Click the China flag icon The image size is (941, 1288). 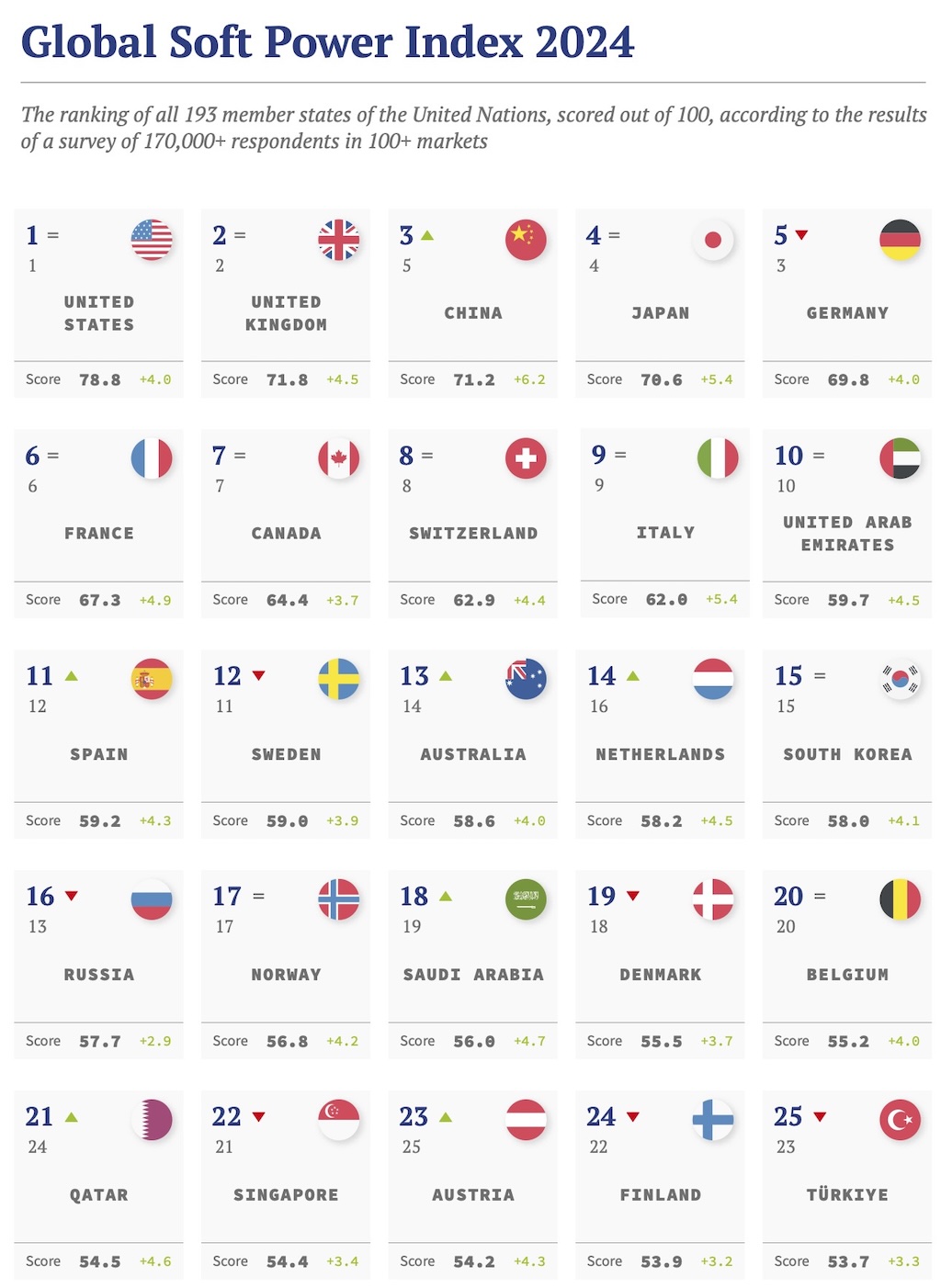[x=526, y=240]
